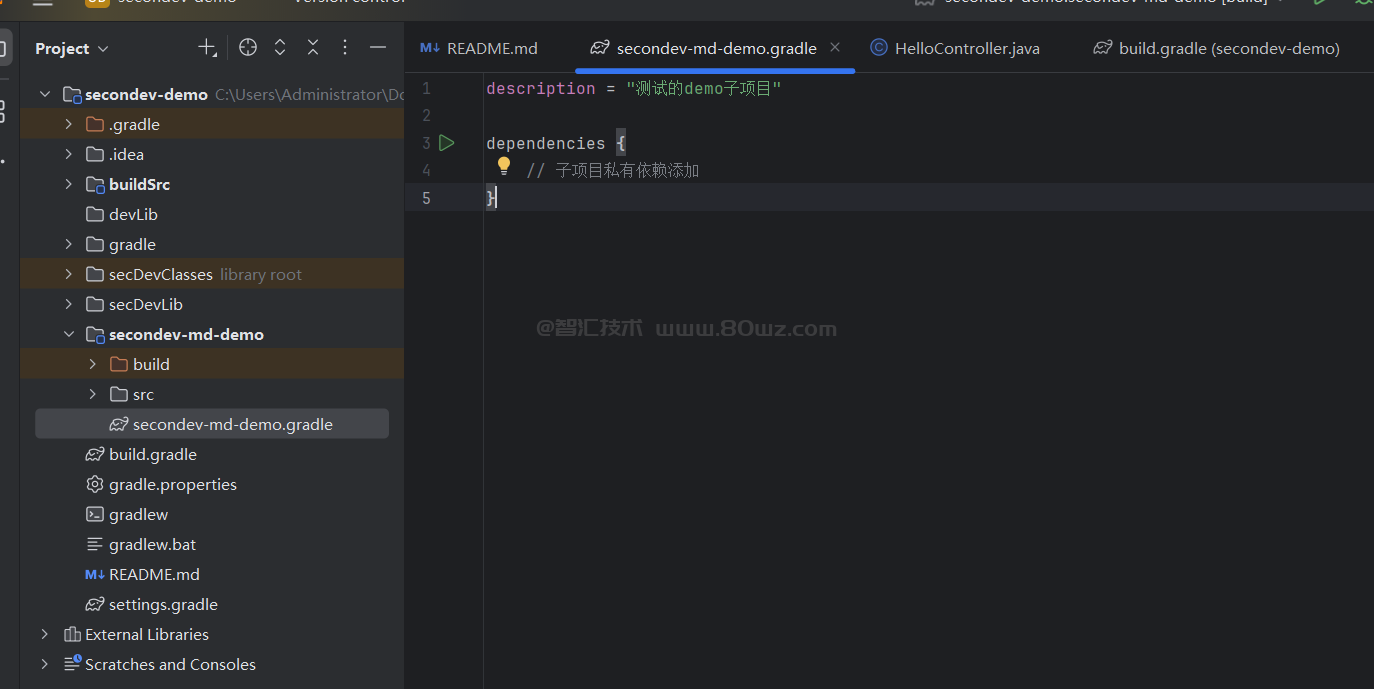Select settings.gradle in the project tree

(163, 604)
